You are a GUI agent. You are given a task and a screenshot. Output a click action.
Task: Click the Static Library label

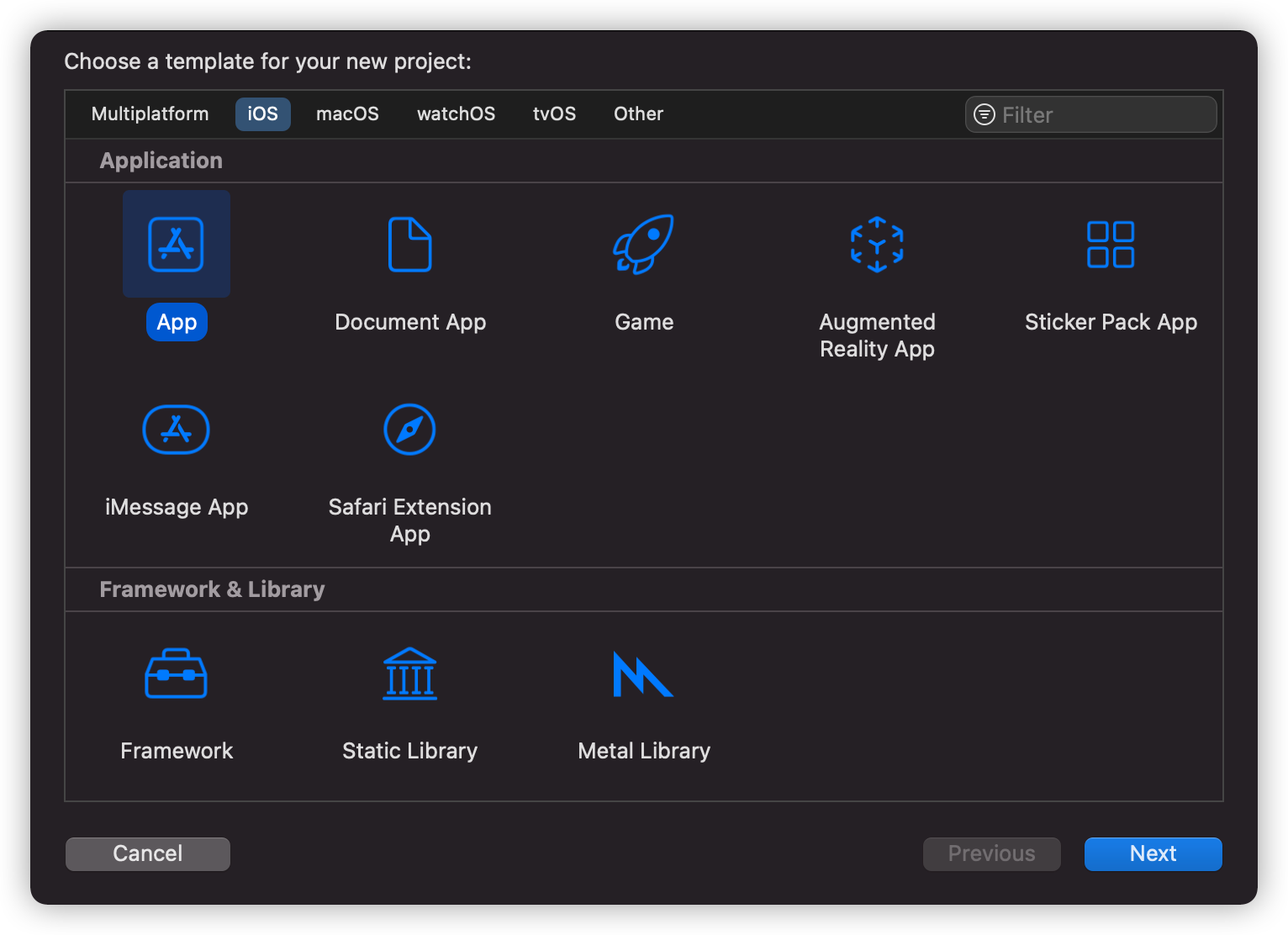coord(409,751)
